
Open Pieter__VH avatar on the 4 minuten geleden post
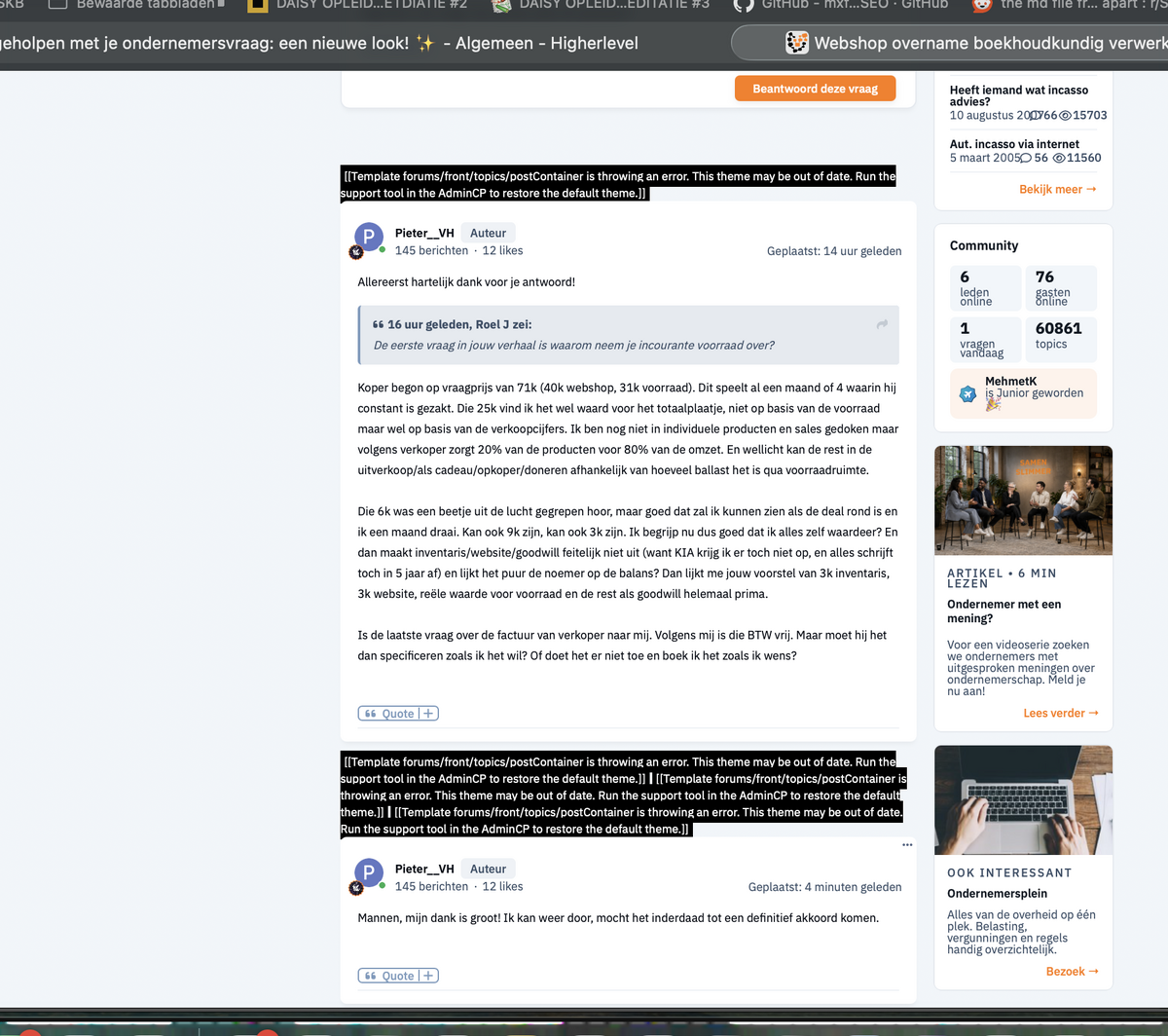(x=369, y=872)
